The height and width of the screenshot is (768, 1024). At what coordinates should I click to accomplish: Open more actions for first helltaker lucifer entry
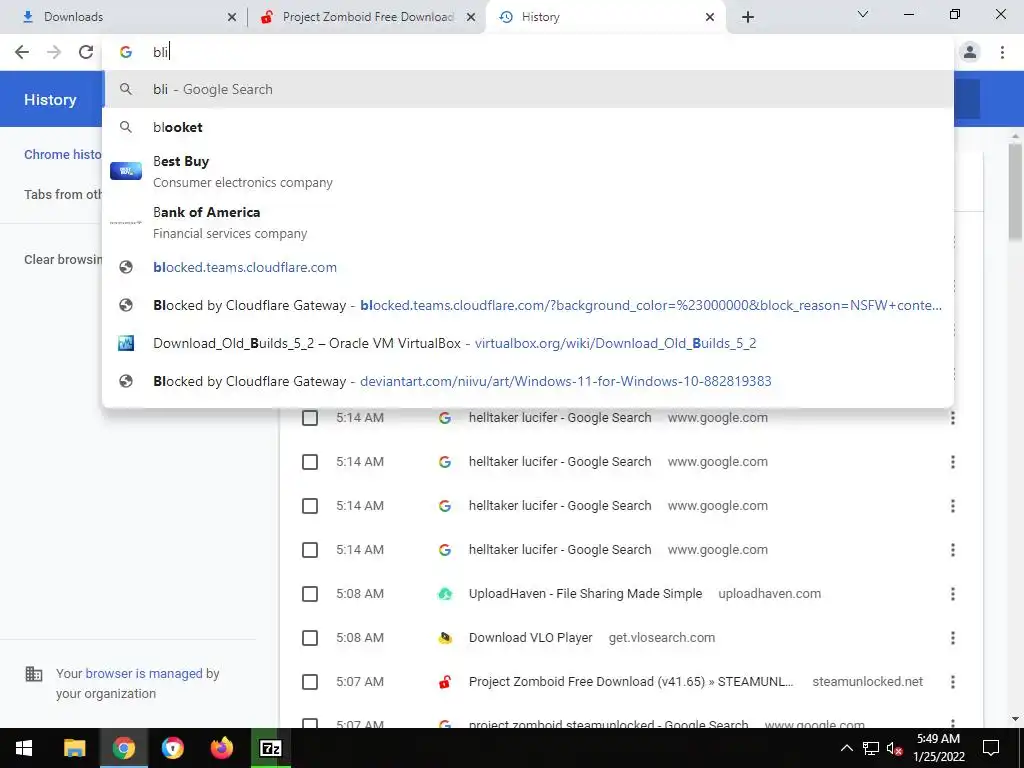[953, 418]
